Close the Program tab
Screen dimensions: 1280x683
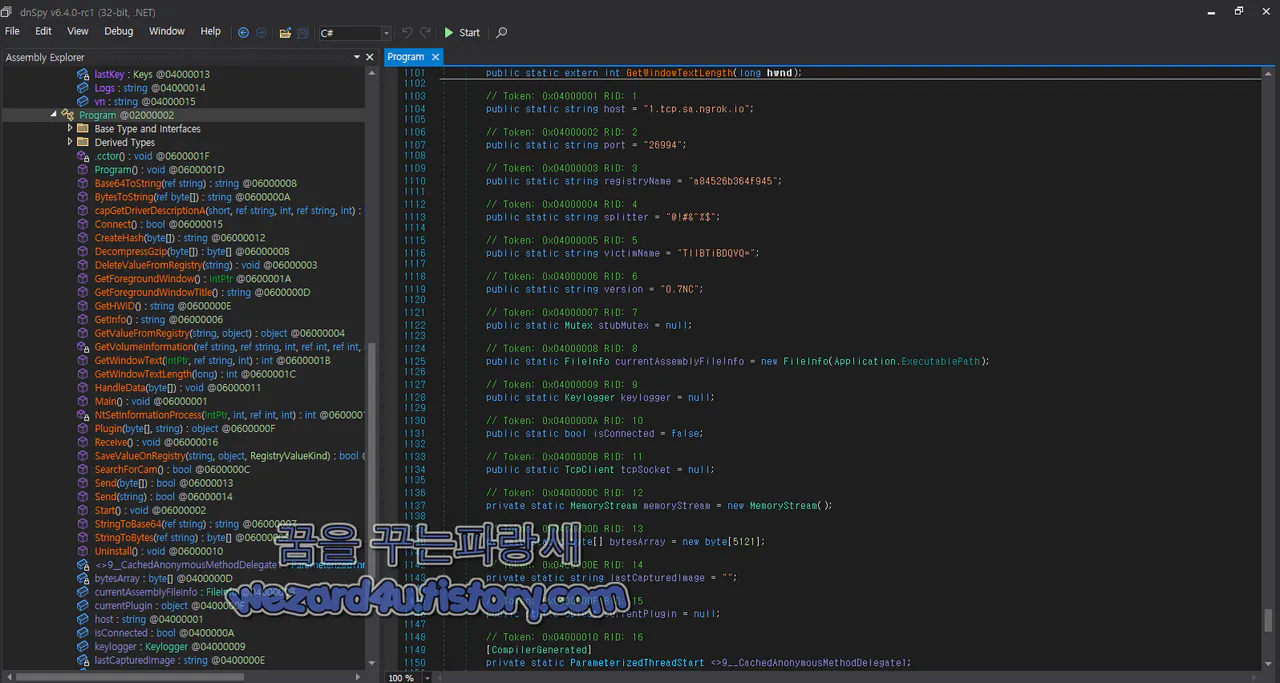(436, 57)
